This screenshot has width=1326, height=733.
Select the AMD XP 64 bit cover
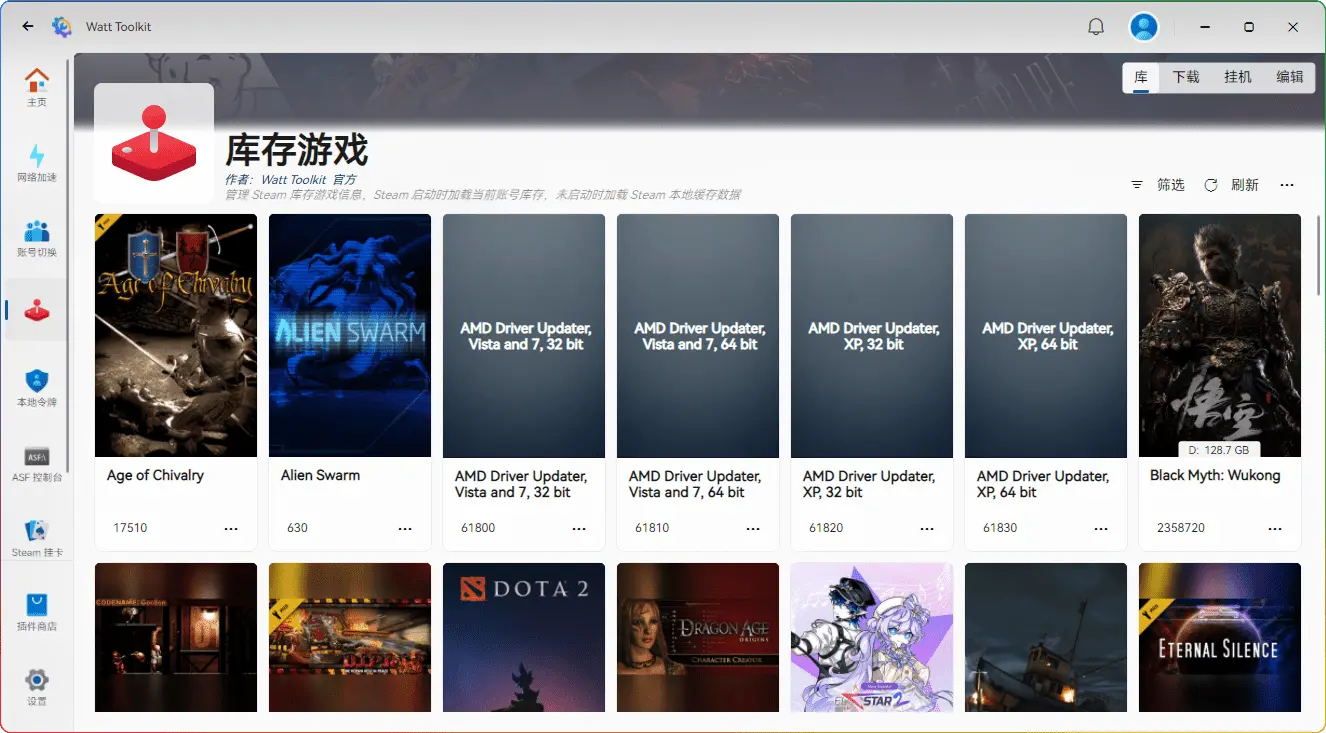click(1046, 335)
